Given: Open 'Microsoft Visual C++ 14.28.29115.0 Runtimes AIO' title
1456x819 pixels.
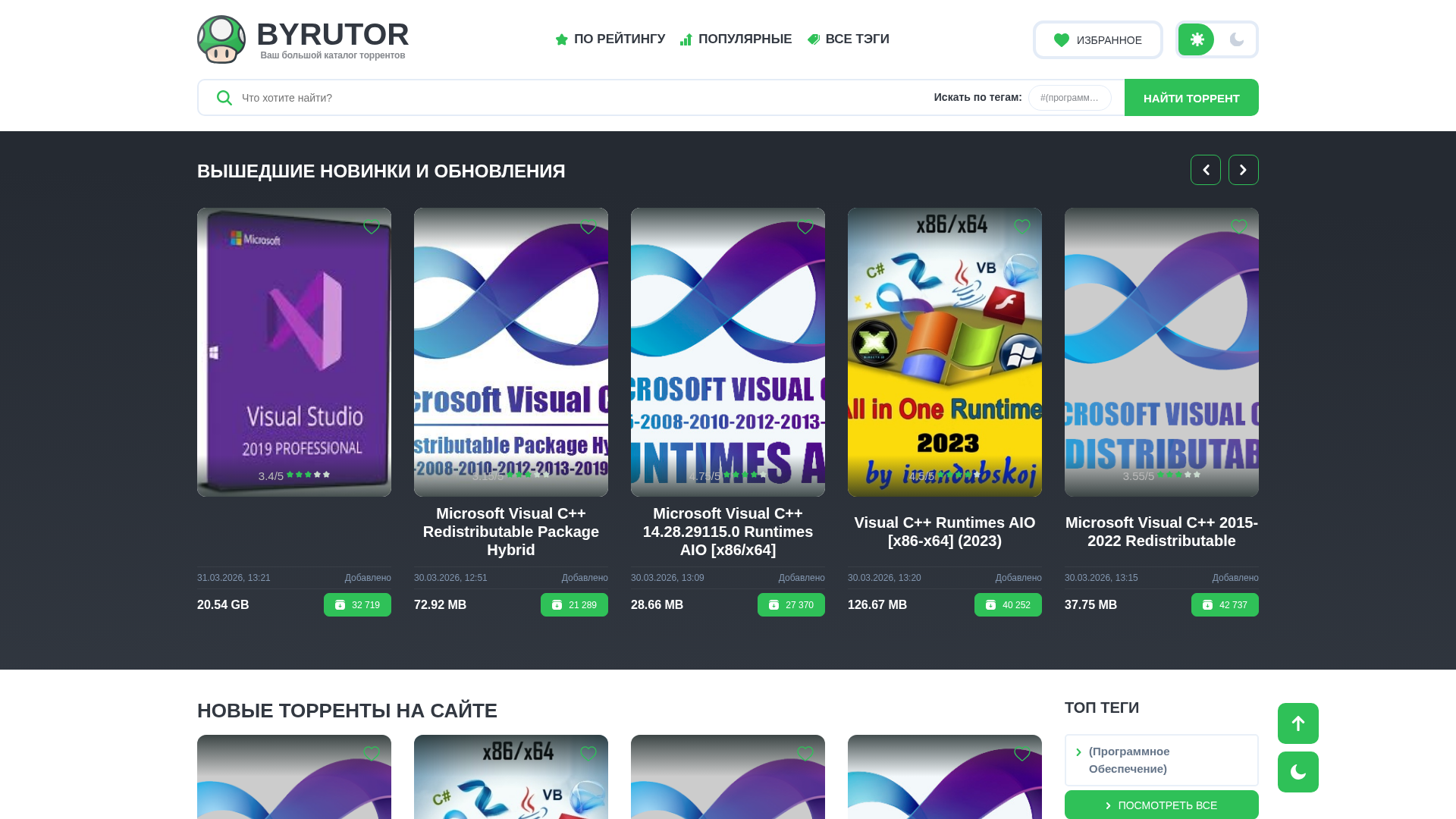Looking at the screenshot, I should click(x=728, y=532).
